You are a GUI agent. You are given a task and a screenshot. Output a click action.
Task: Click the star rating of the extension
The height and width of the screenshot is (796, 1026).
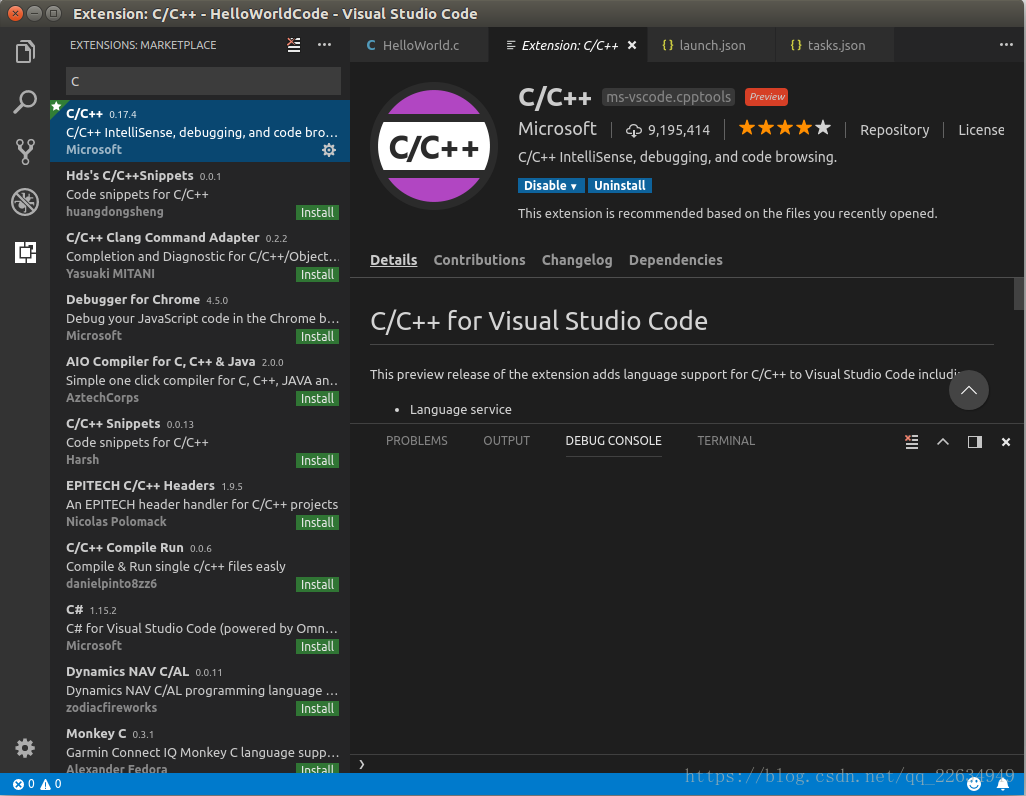785,128
